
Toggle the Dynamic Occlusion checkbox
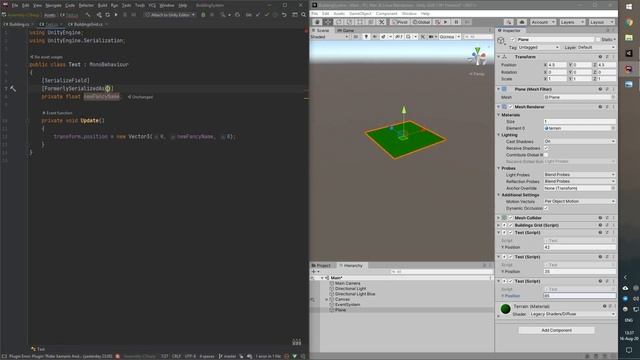[x=546, y=208]
